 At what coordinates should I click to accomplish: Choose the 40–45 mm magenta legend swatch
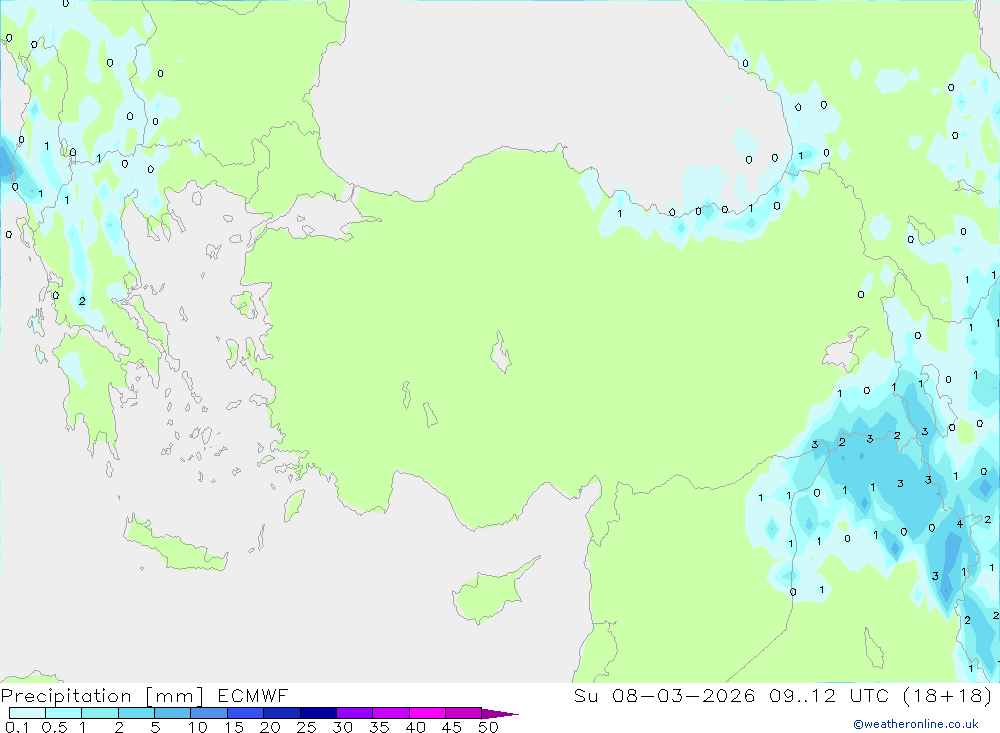coord(427,713)
